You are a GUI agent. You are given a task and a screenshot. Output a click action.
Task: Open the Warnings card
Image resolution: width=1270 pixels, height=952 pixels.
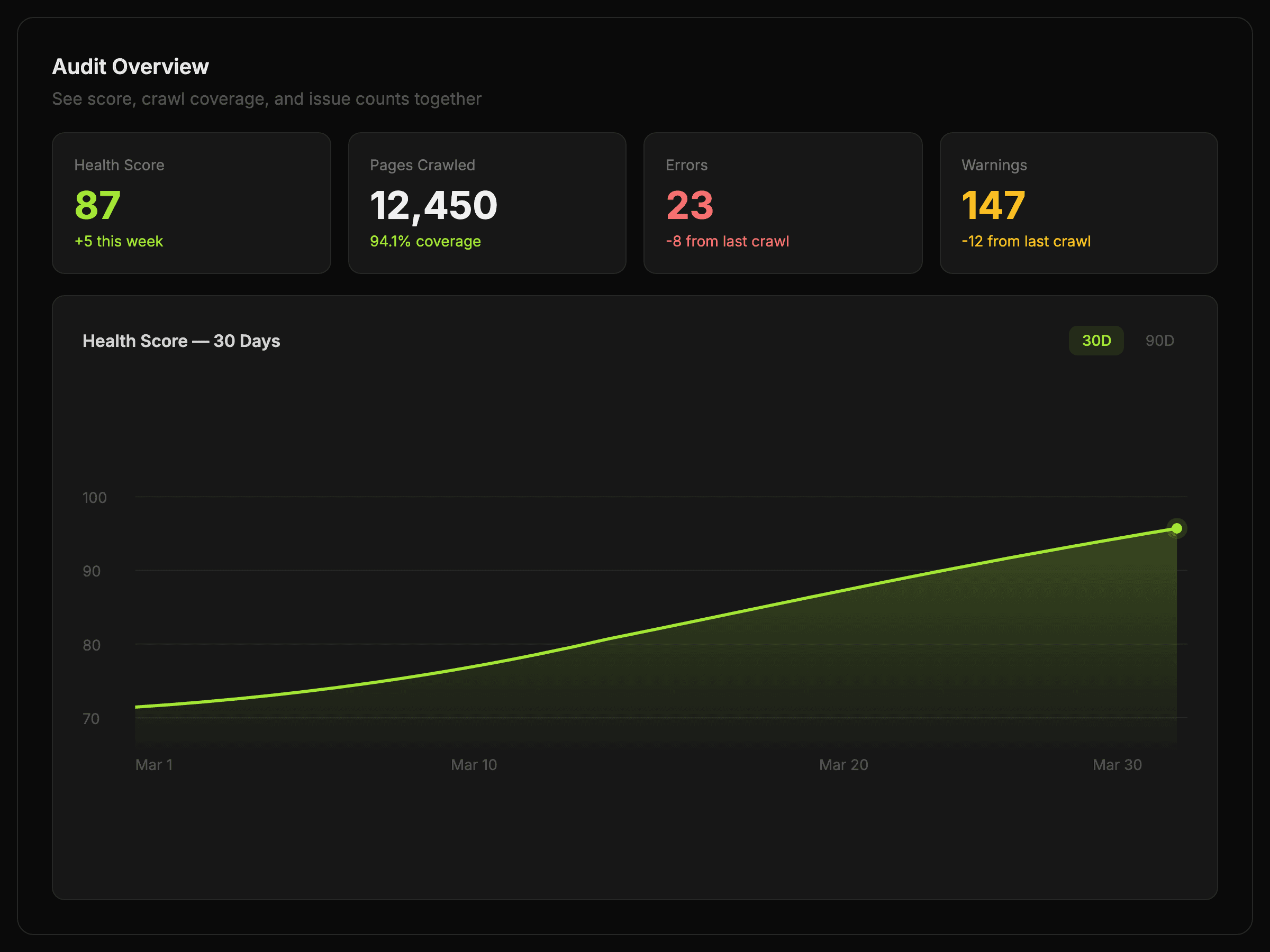(1078, 203)
